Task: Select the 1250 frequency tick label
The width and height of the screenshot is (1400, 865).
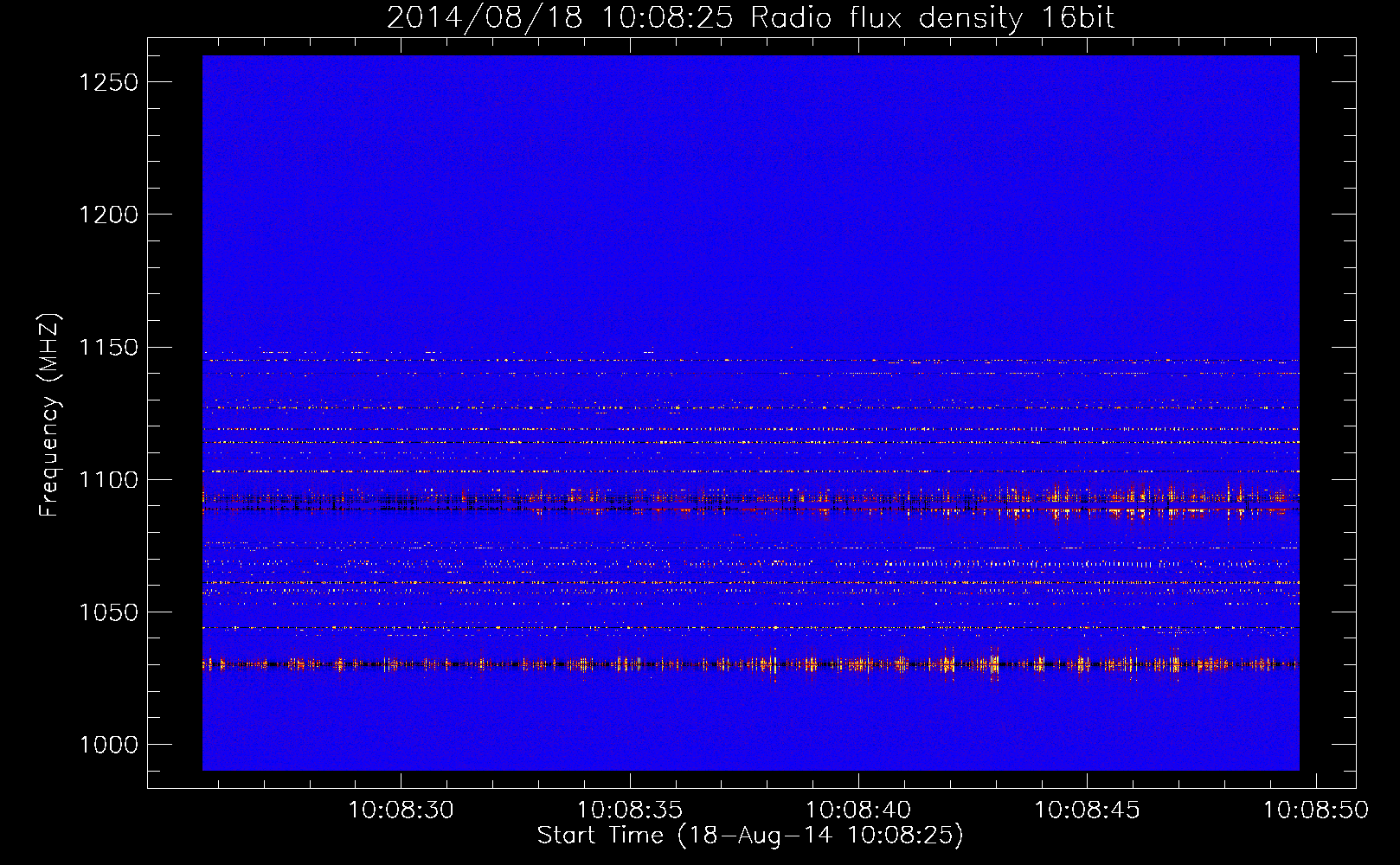Action: pos(108,82)
